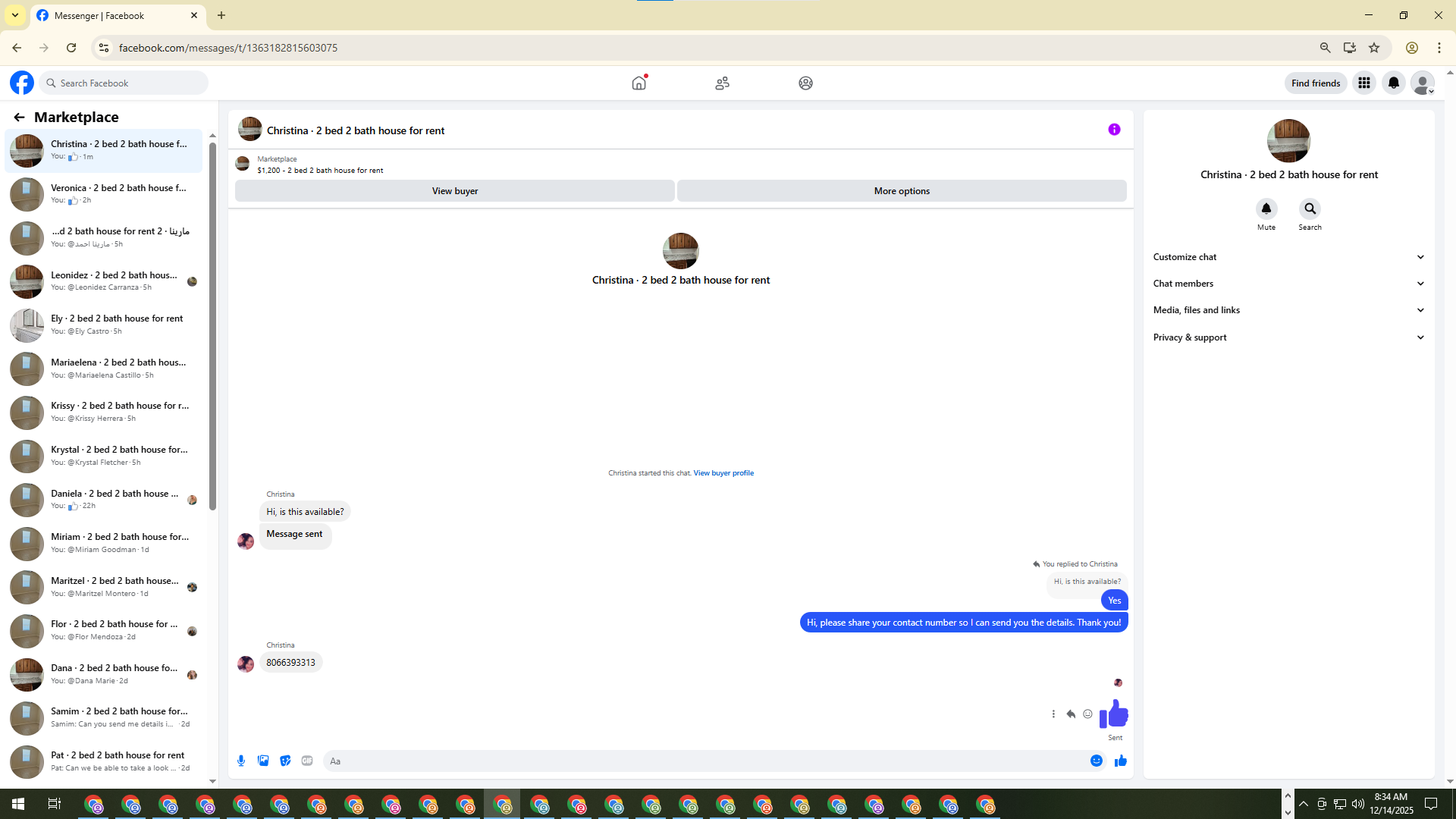Open the sticker picker icon
The width and height of the screenshot is (1456, 819).
pos(285,761)
